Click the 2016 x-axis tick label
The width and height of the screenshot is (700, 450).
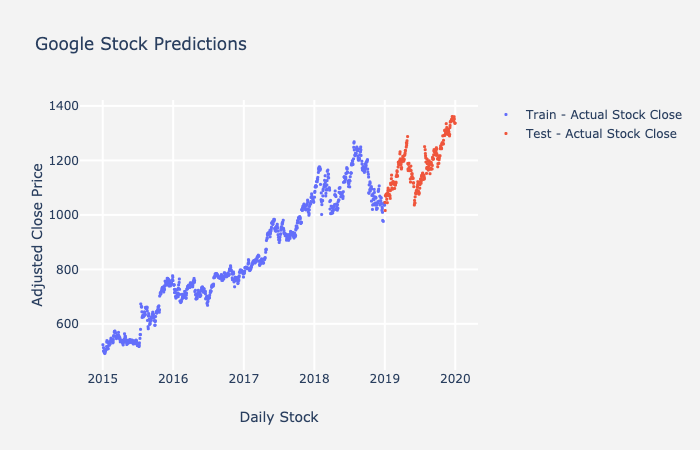(x=173, y=378)
